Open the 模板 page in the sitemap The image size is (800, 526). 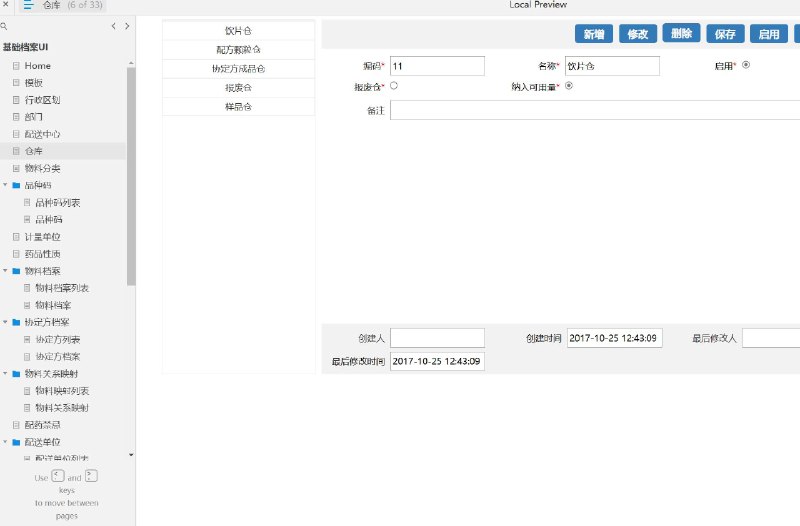[34, 83]
